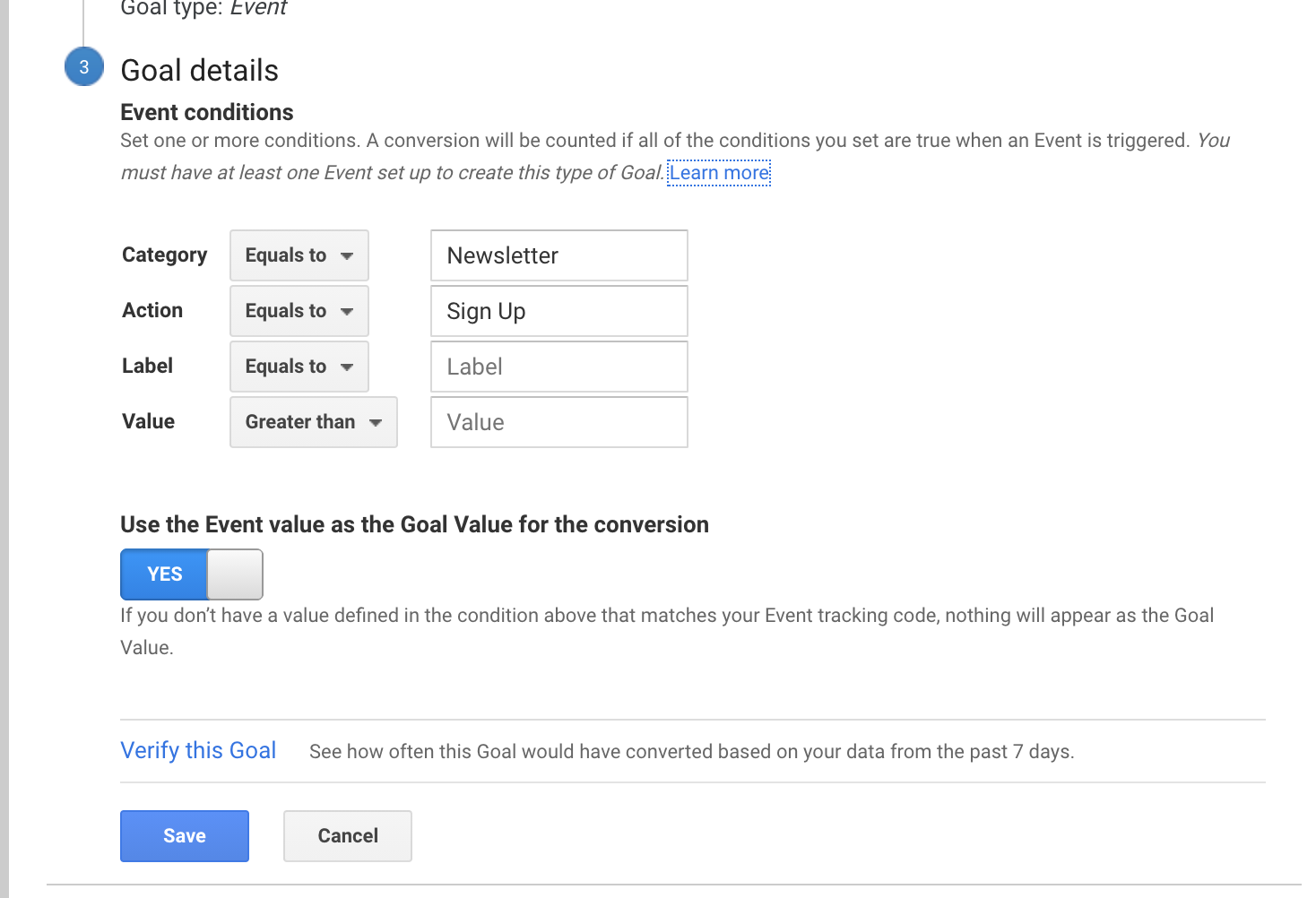Click the Verify this Goal link
1316x898 pixels.
[x=198, y=750]
